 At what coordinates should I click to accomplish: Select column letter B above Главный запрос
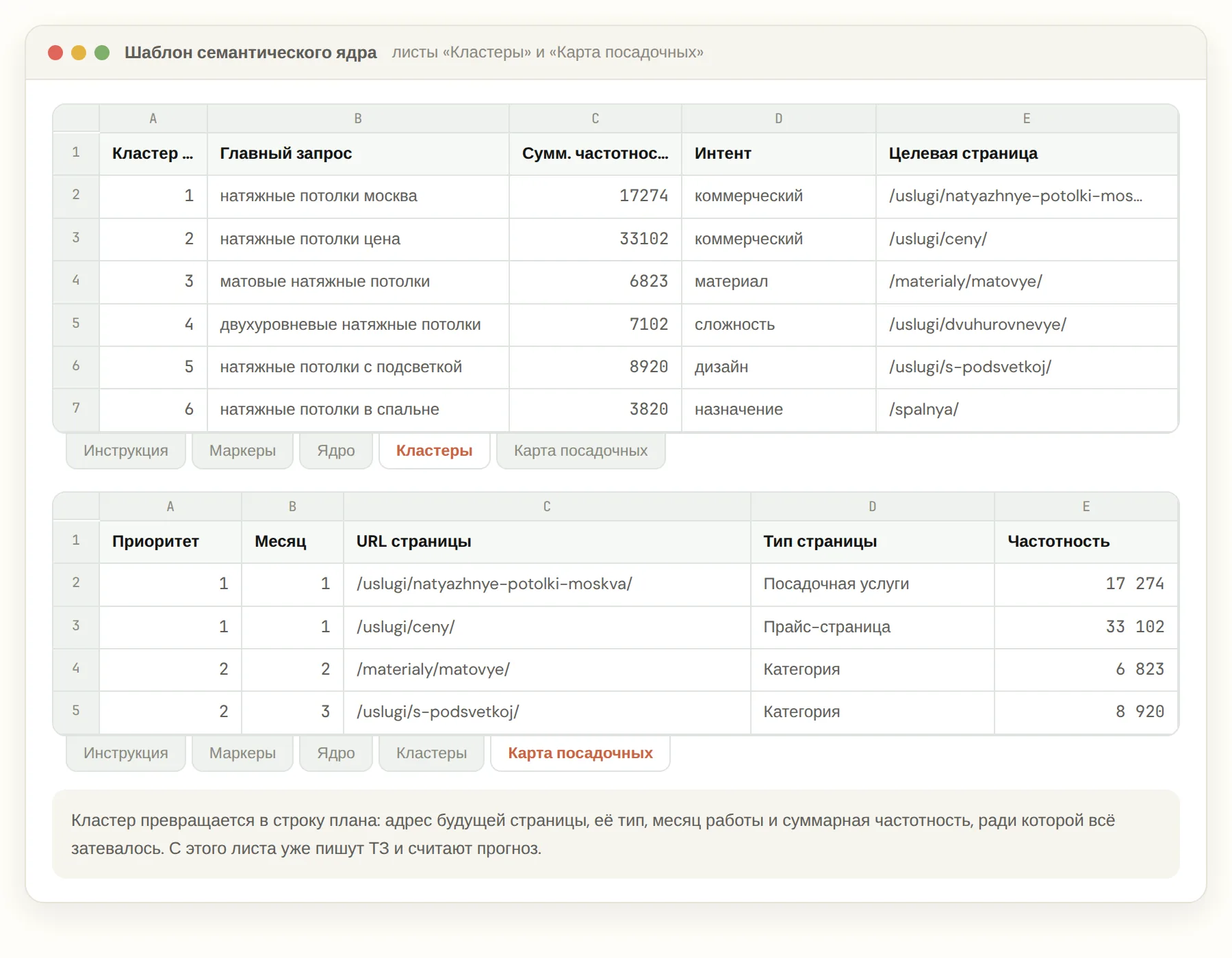click(x=358, y=118)
